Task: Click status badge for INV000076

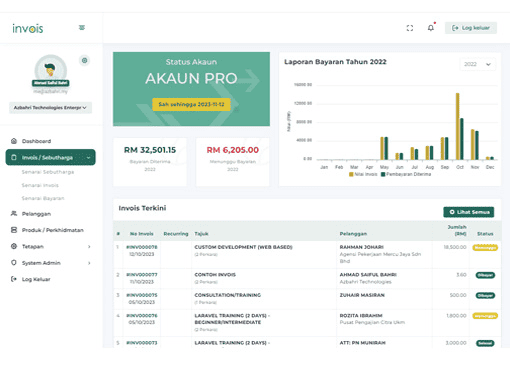Action: pyautogui.click(x=485, y=316)
